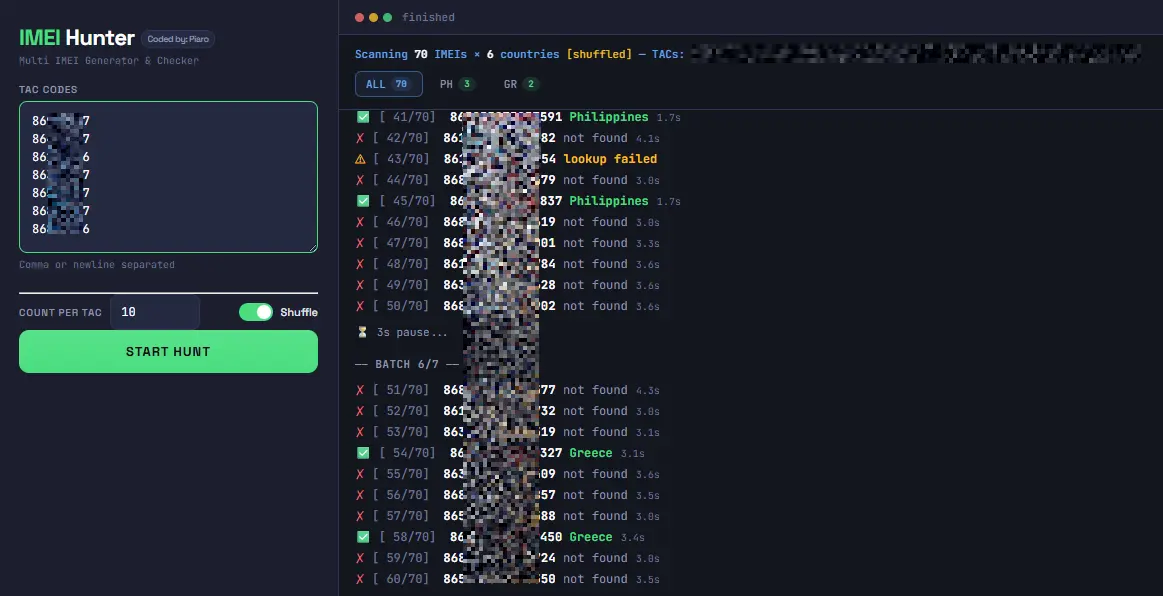Click the Philippines result on row 45/70
Viewport: 1163px width, 596px height.
pos(609,201)
